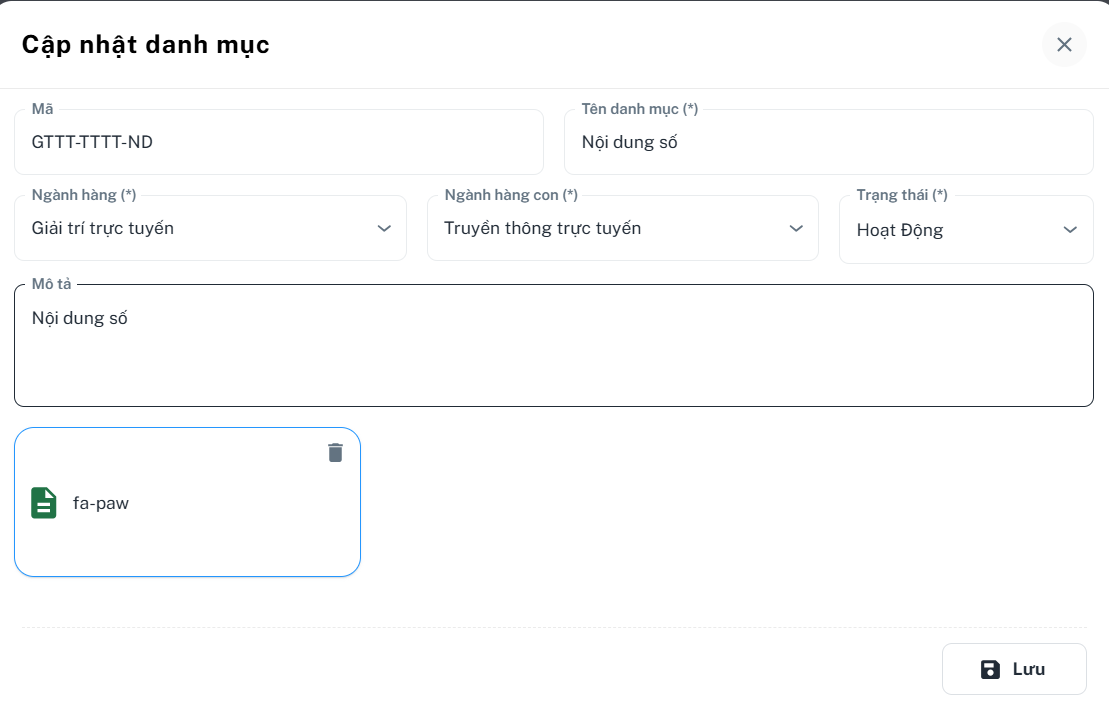
Task: Expand the Ngành hàng chevron arrow
Action: tap(384, 229)
